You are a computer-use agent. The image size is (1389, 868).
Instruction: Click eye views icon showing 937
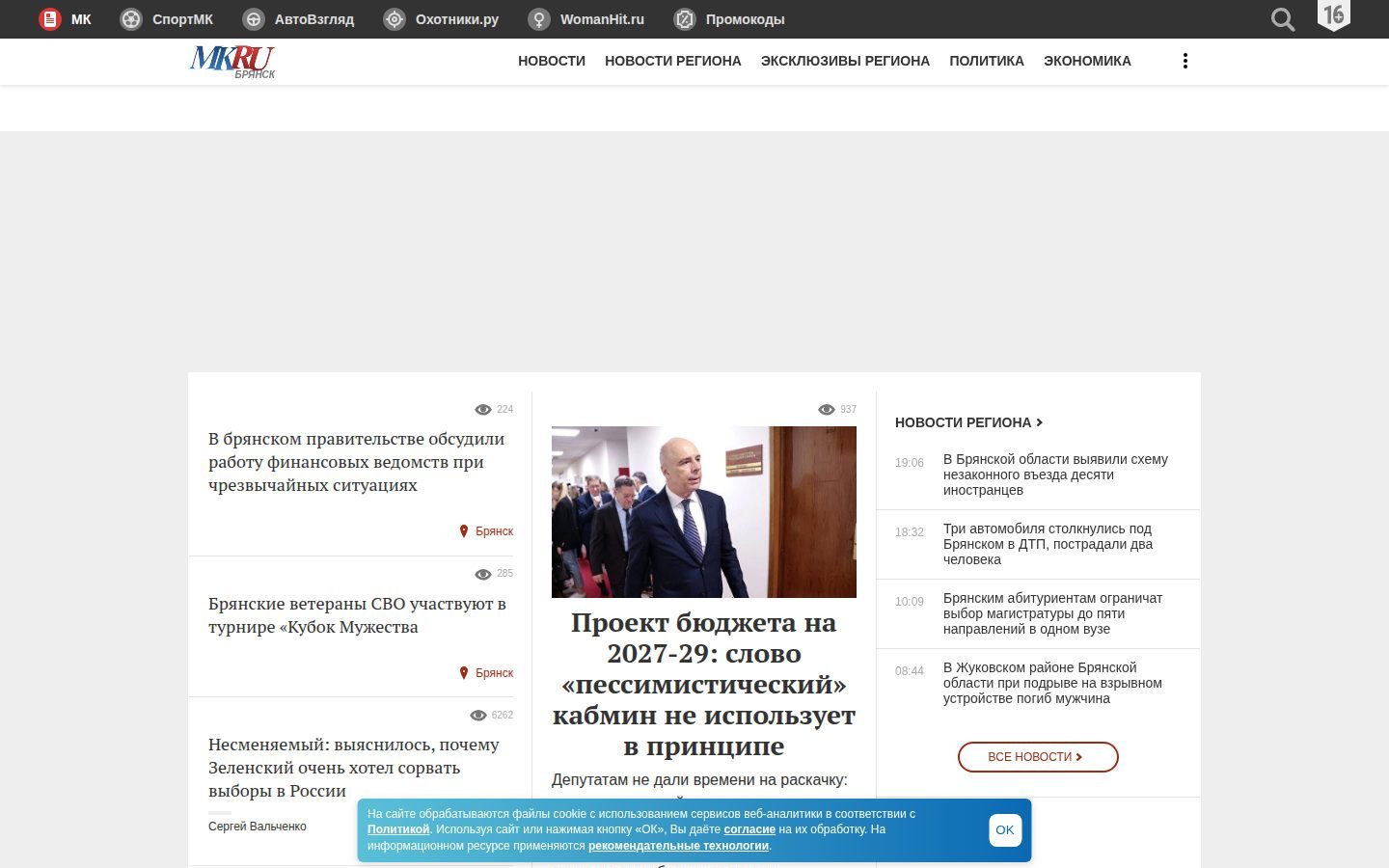pos(827,410)
